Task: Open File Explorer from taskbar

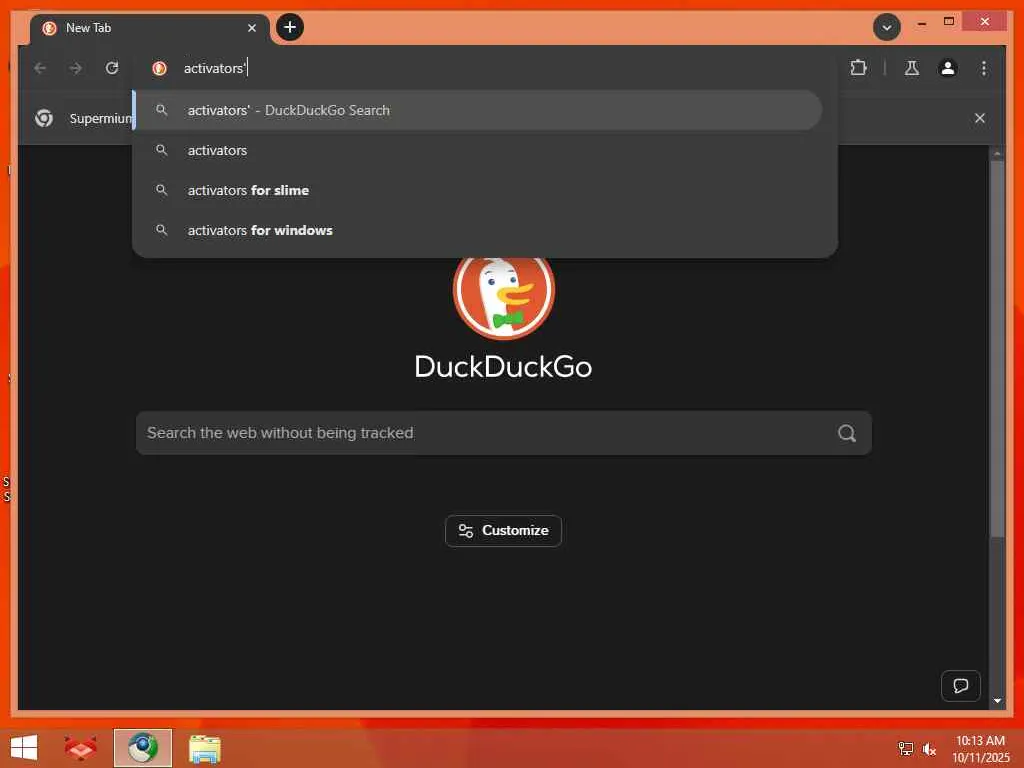Action: pos(204,748)
